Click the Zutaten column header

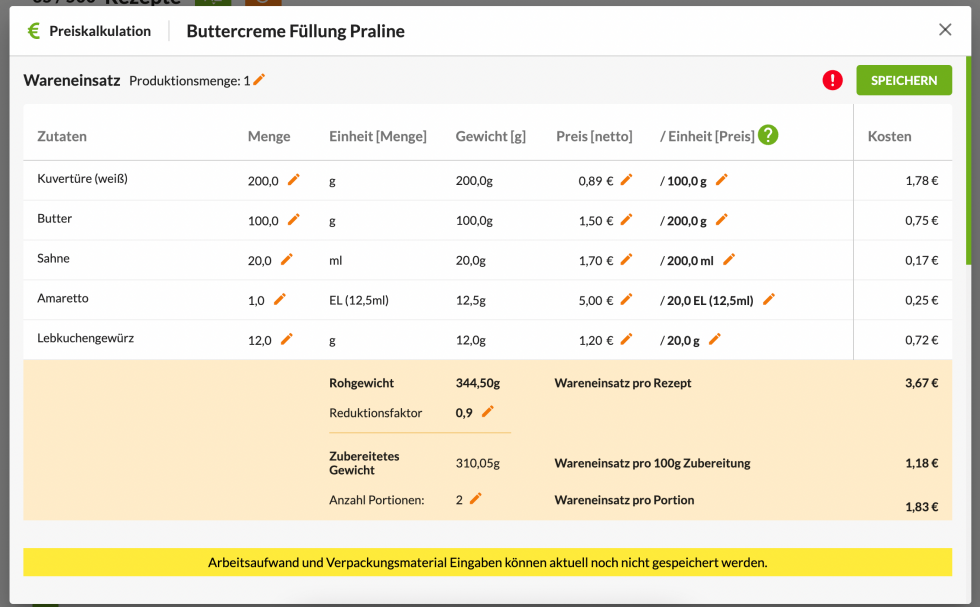(x=62, y=136)
